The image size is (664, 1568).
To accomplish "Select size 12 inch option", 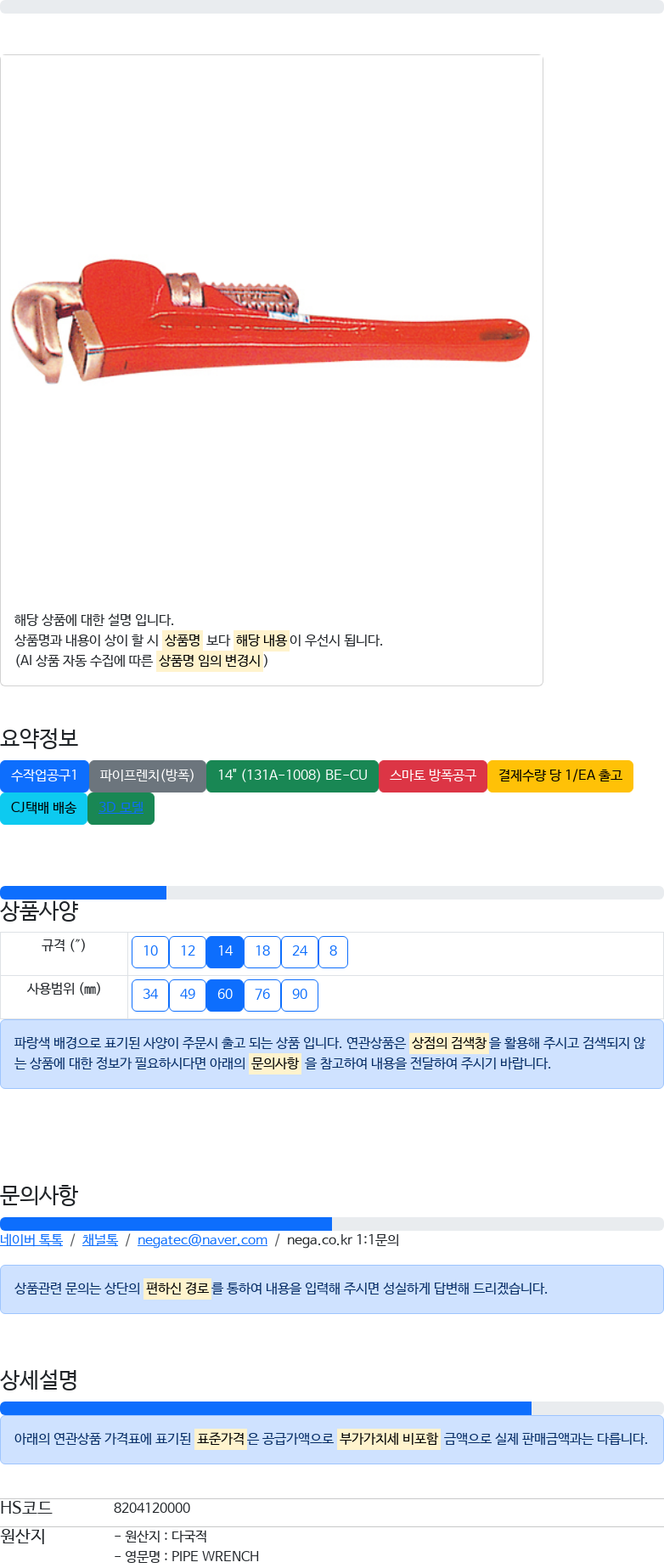I will (x=188, y=951).
